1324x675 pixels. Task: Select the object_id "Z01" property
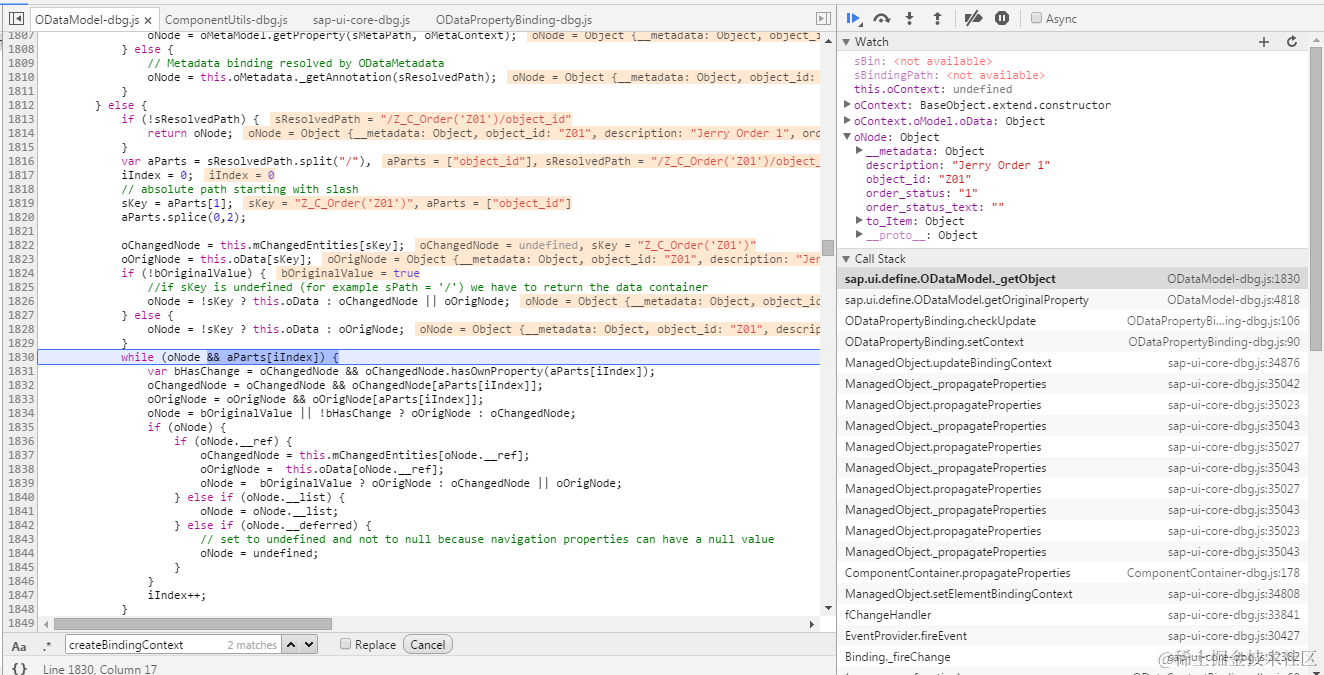coord(918,179)
